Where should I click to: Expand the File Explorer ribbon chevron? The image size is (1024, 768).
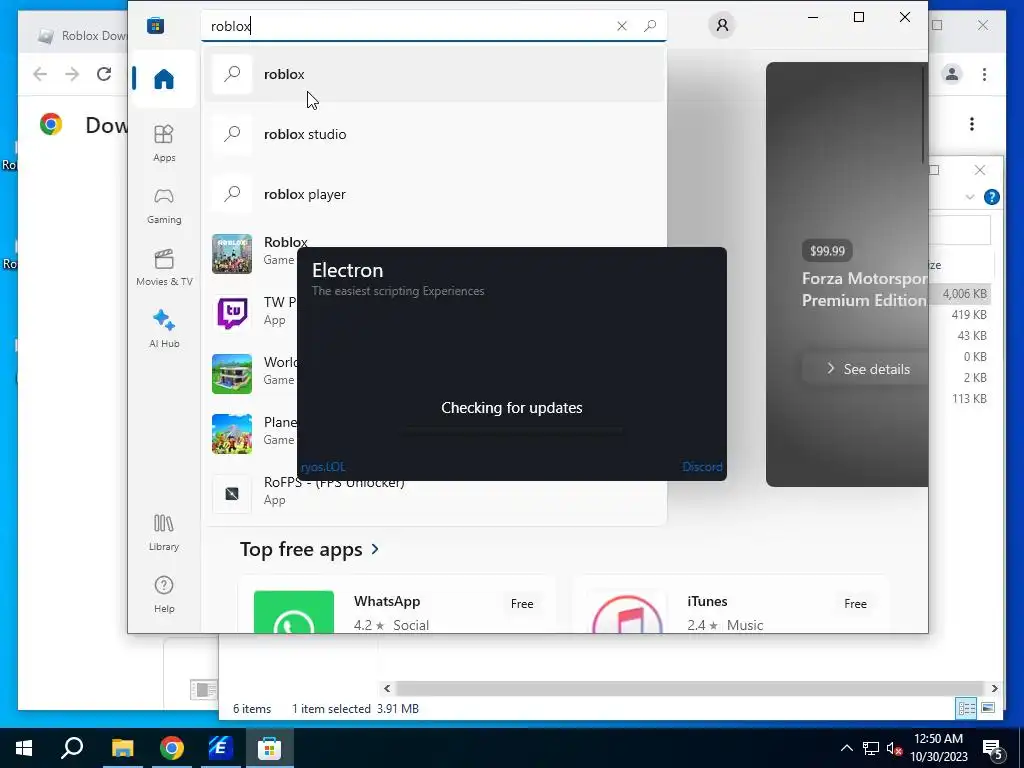[x=970, y=197]
